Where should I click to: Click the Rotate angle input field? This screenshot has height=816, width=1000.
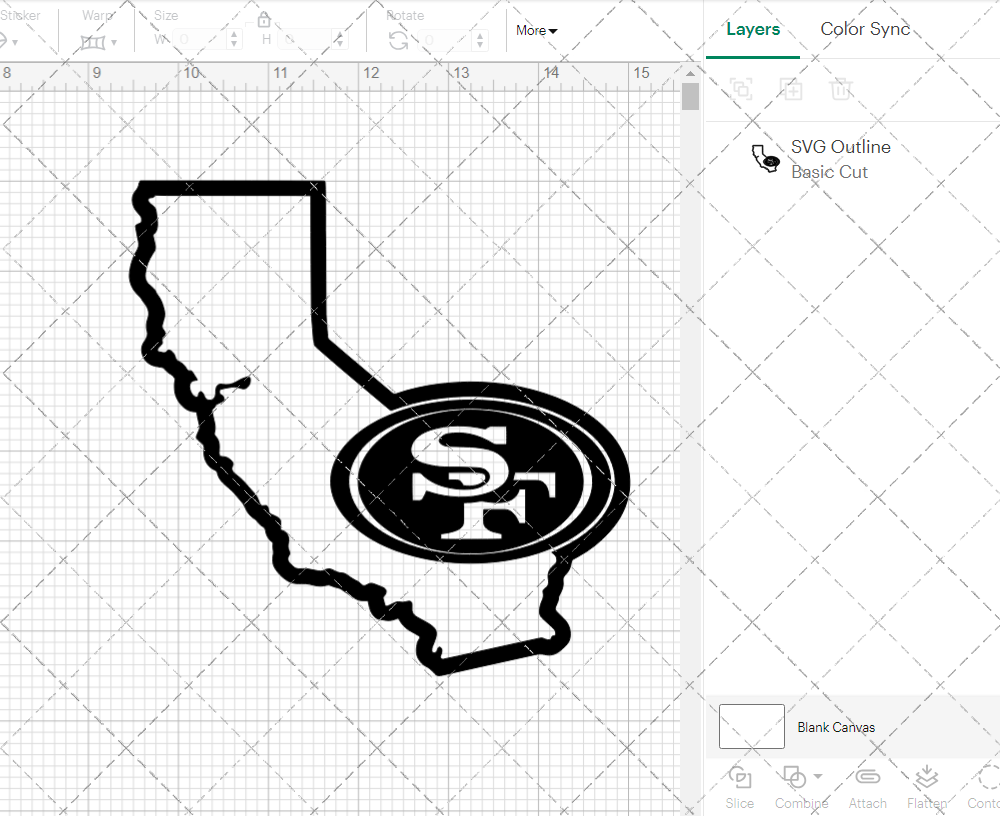447,40
